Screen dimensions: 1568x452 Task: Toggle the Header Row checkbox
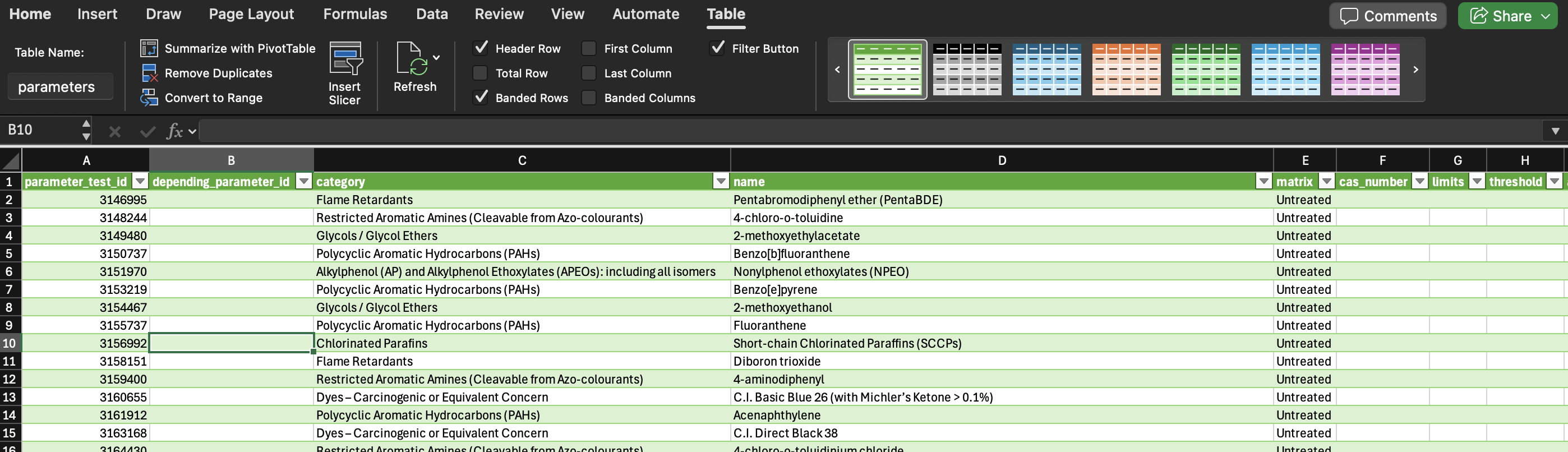(481, 48)
